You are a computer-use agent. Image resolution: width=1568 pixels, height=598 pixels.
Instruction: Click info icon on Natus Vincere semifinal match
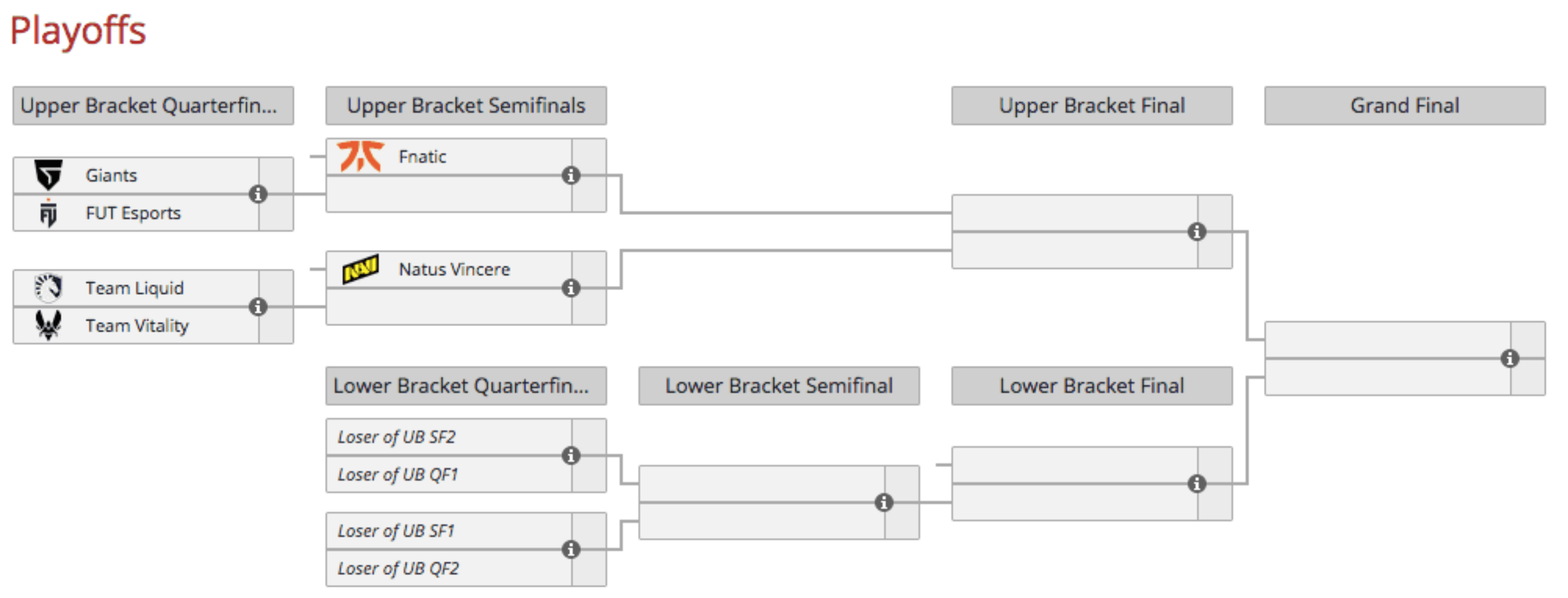click(571, 288)
